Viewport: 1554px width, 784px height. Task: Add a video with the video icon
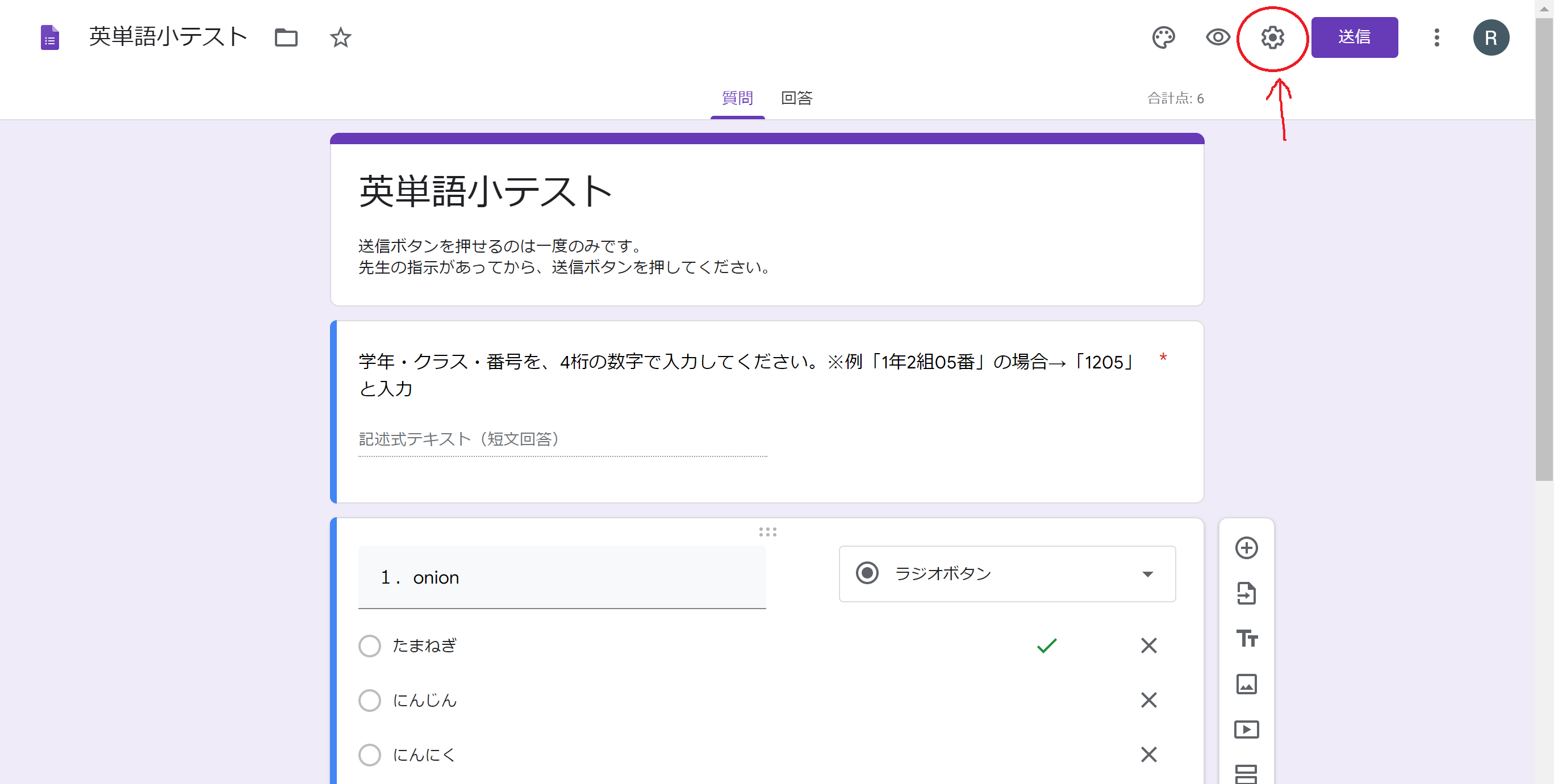click(x=1246, y=729)
